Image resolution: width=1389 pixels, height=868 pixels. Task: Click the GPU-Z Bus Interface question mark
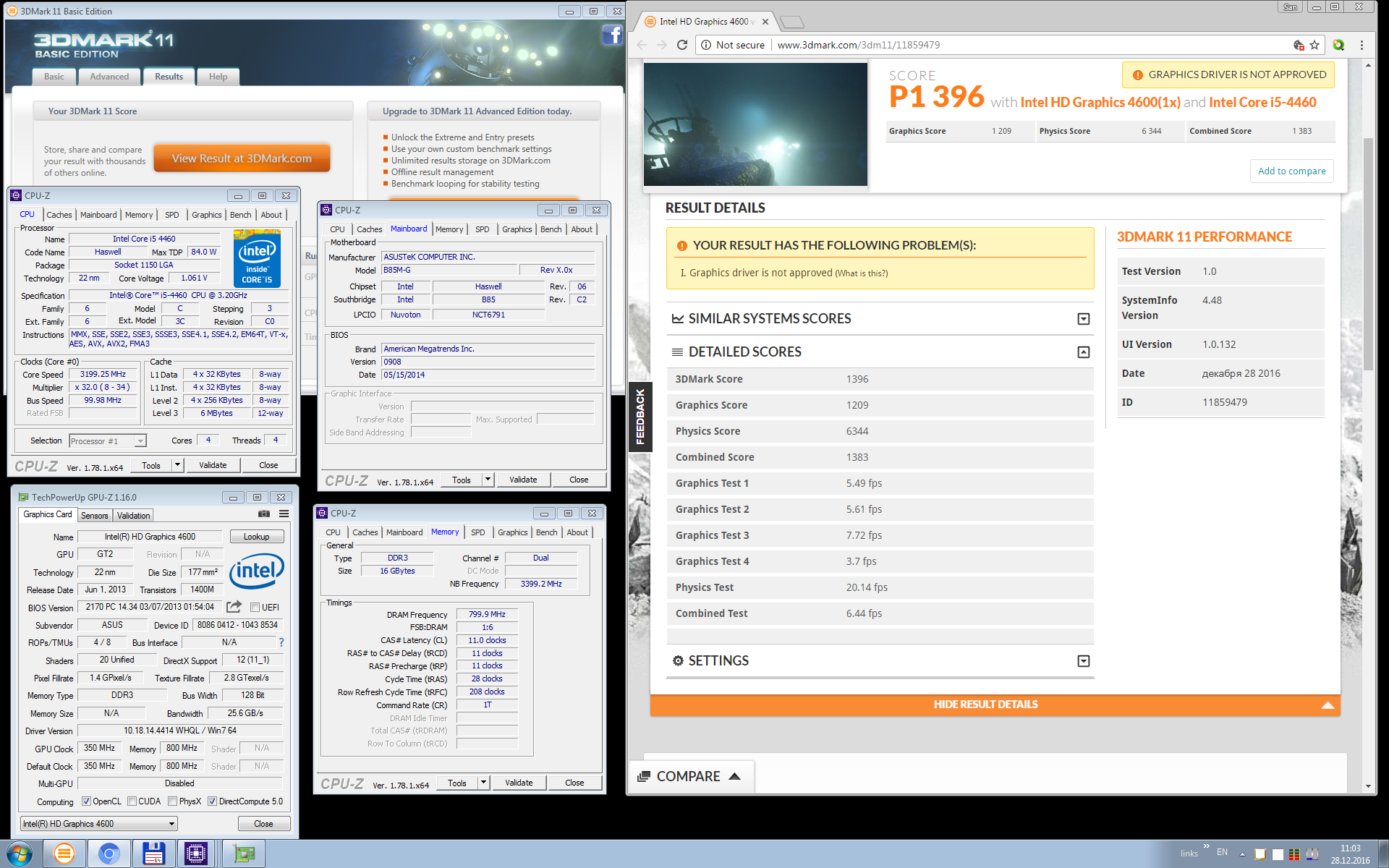click(281, 642)
